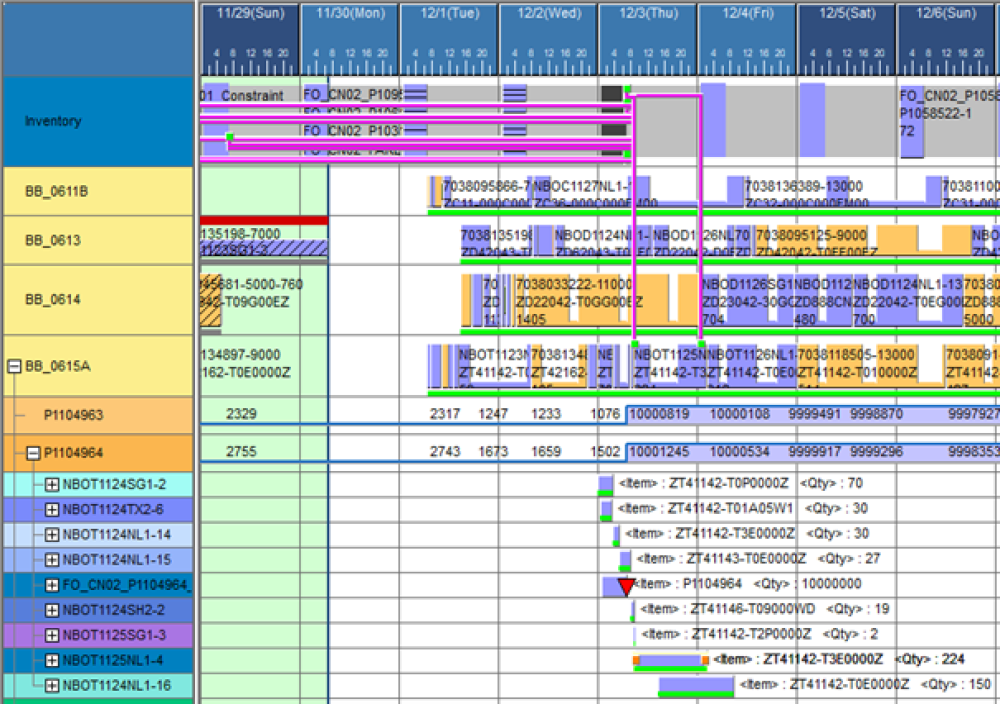Expand the NBOT1125SG1-3 order node
1000x704 pixels.
tap(52, 636)
